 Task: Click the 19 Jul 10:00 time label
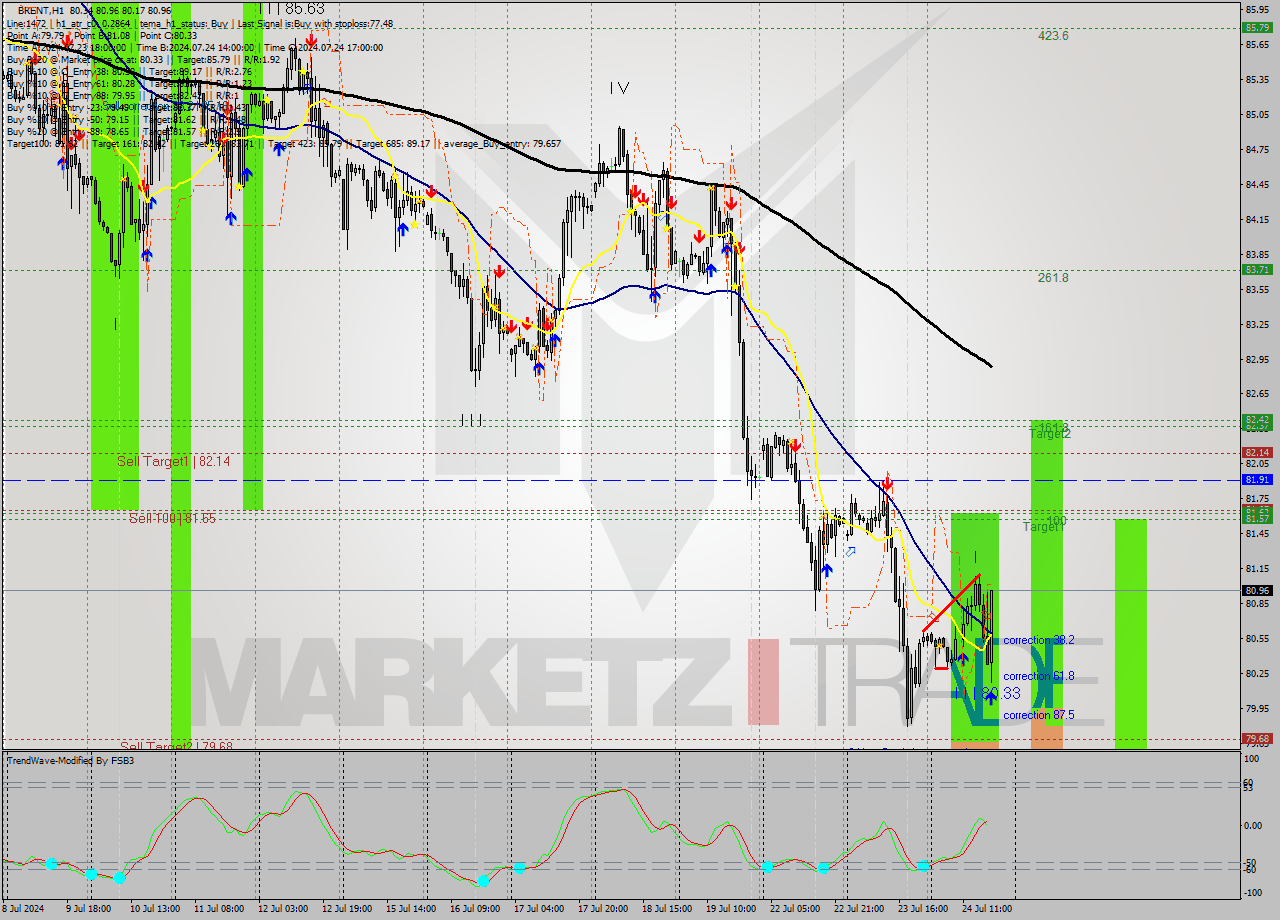(x=733, y=910)
